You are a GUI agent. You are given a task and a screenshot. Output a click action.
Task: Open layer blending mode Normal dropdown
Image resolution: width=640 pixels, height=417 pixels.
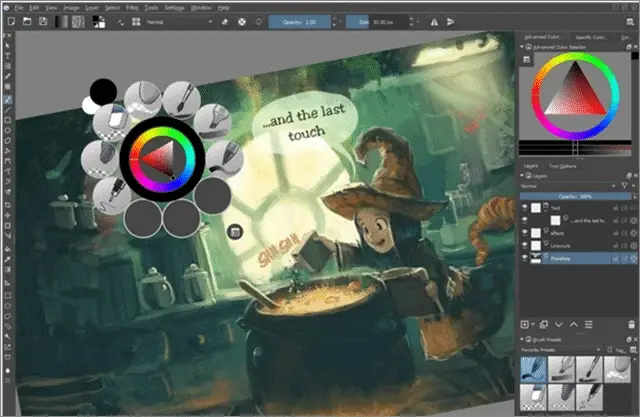(568, 186)
